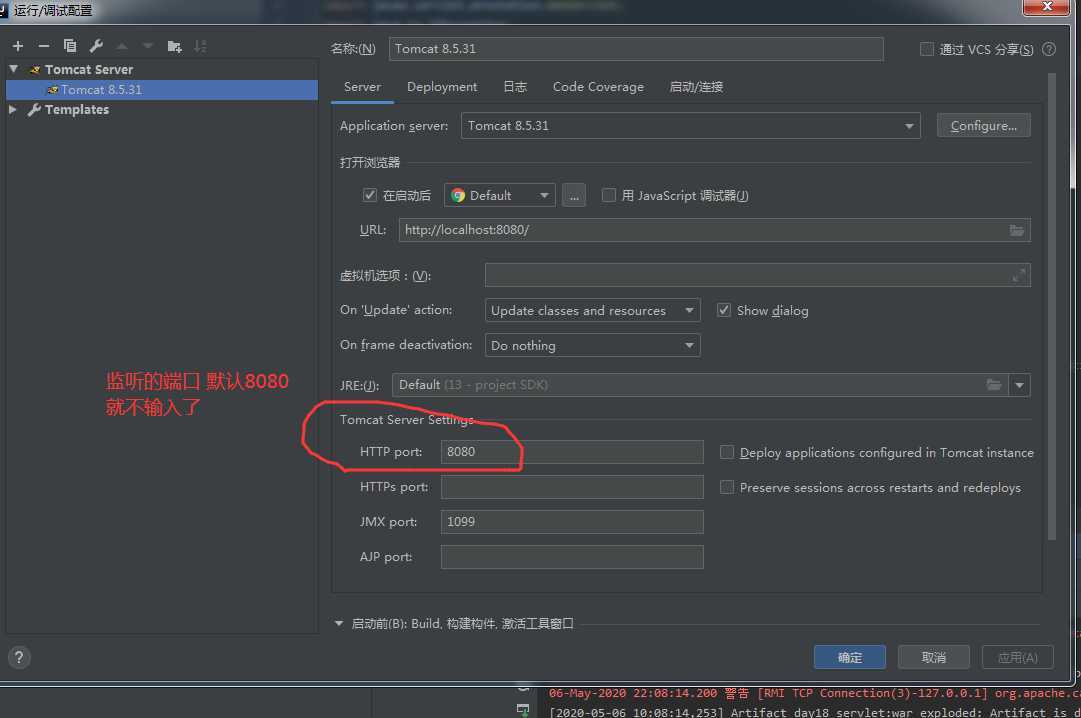This screenshot has height=718, width=1081.
Task: Open the 启动/连接 tab
Action: [x=696, y=87]
